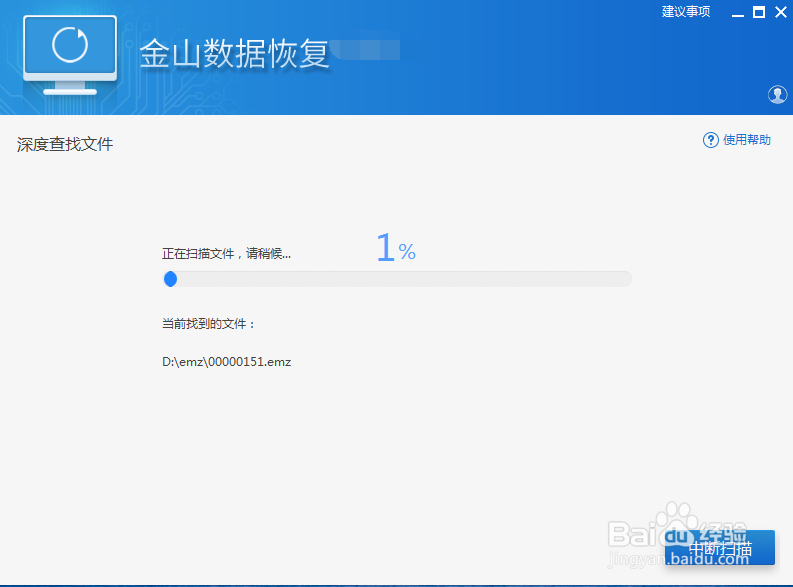This screenshot has height=587, width=793.
Task: Click the help question mark icon
Action: click(711, 140)
